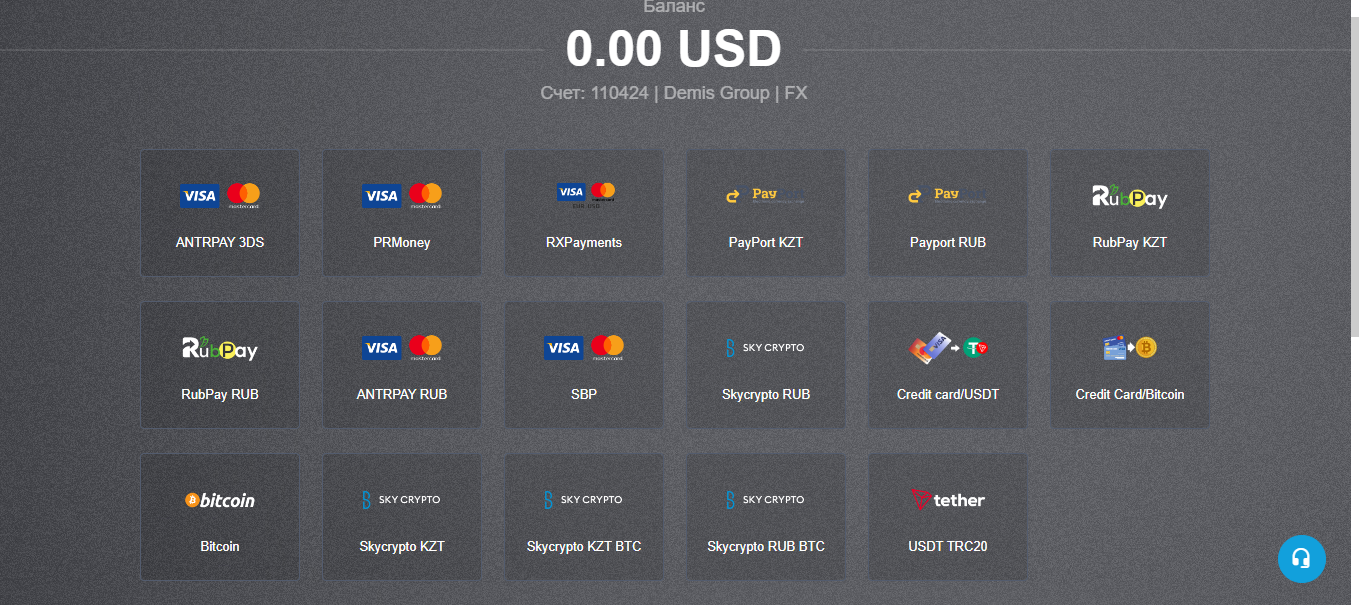Select the Payport RUB payment option

click(948, 213)
